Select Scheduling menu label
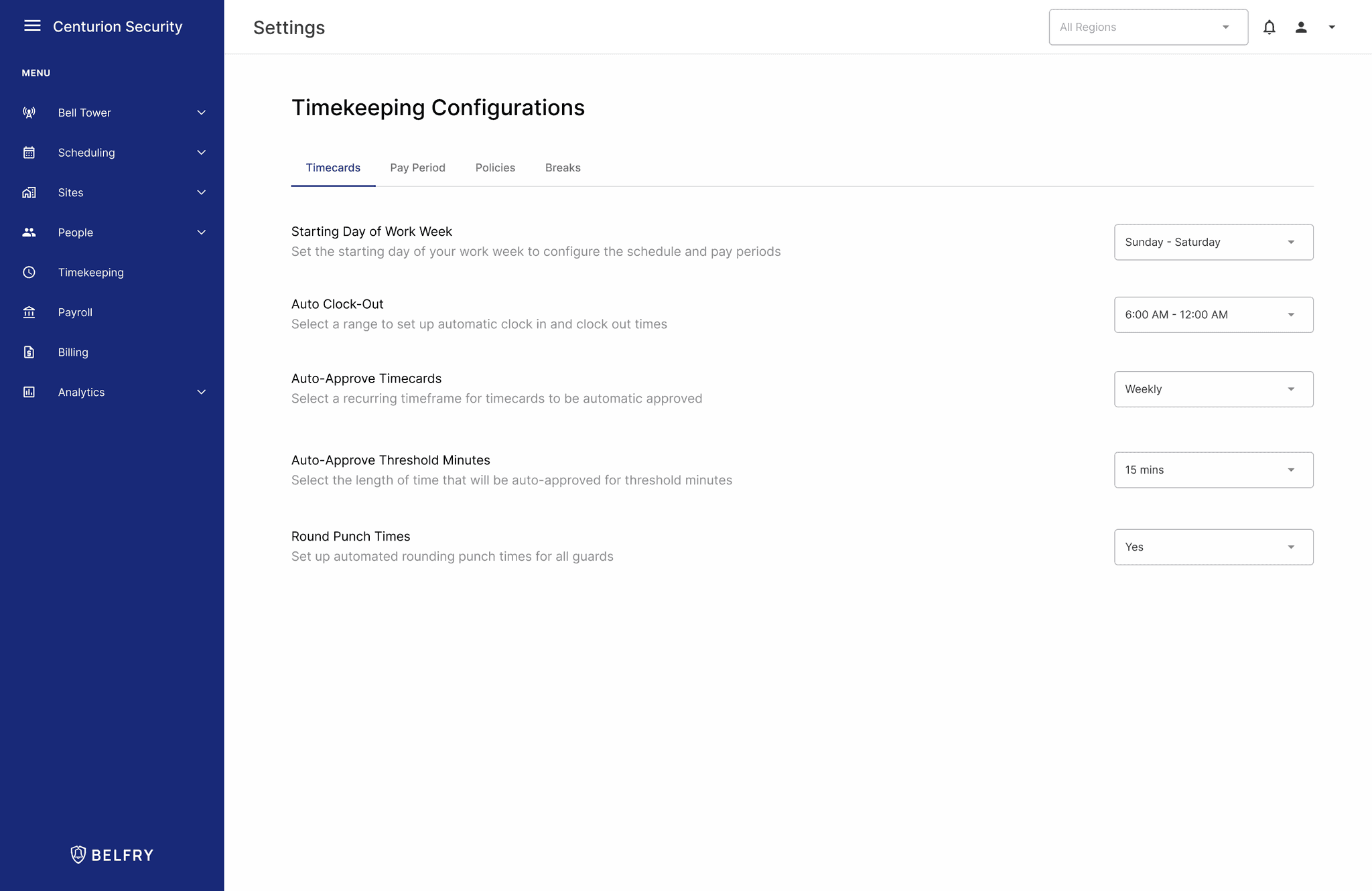The width and height of the screenshot is (1372, 891). 86,153
